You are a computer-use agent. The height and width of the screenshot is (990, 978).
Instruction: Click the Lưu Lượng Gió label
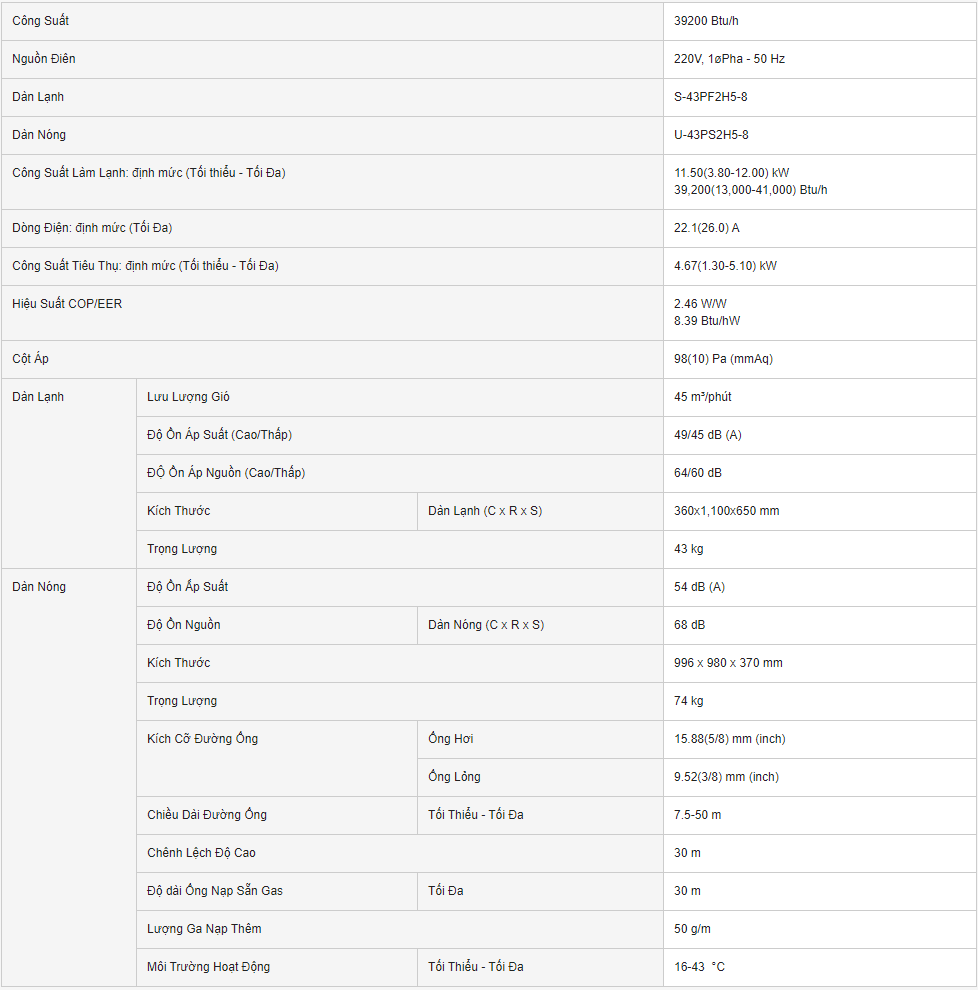tap(188, 397)
